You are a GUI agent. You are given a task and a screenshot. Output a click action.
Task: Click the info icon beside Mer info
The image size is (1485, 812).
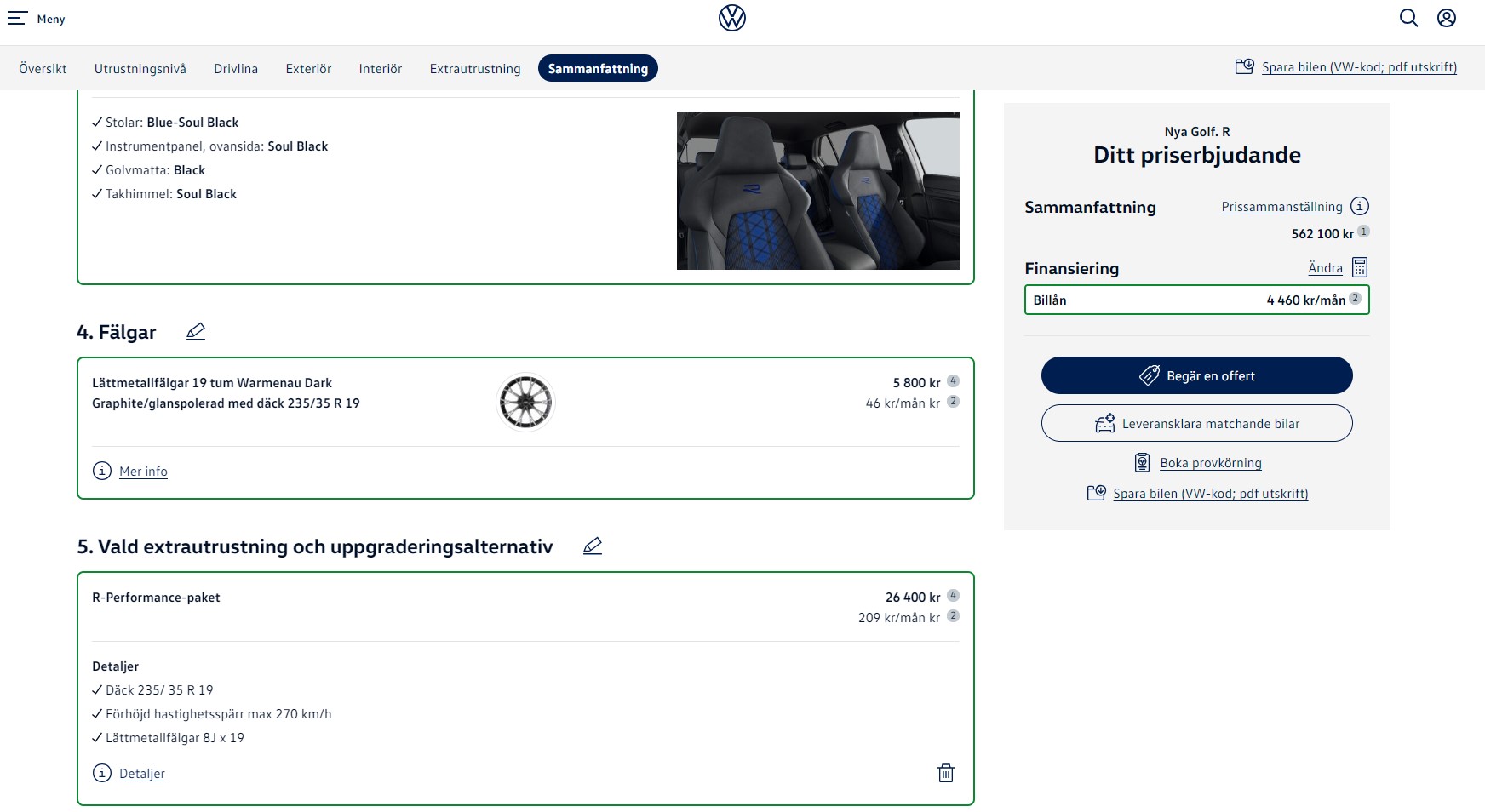coord(102,471)
